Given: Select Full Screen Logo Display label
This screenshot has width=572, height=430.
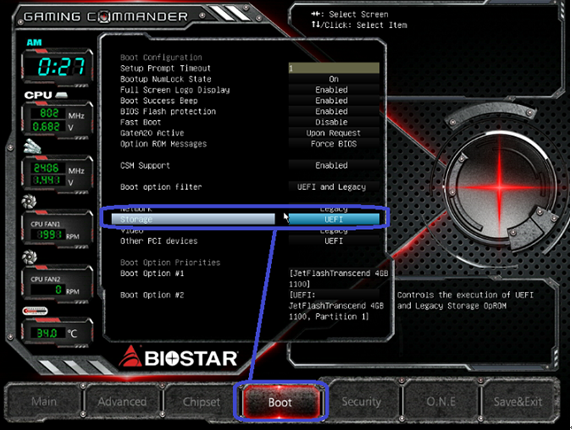Looking at the screenshot, I should pos(175,90).
